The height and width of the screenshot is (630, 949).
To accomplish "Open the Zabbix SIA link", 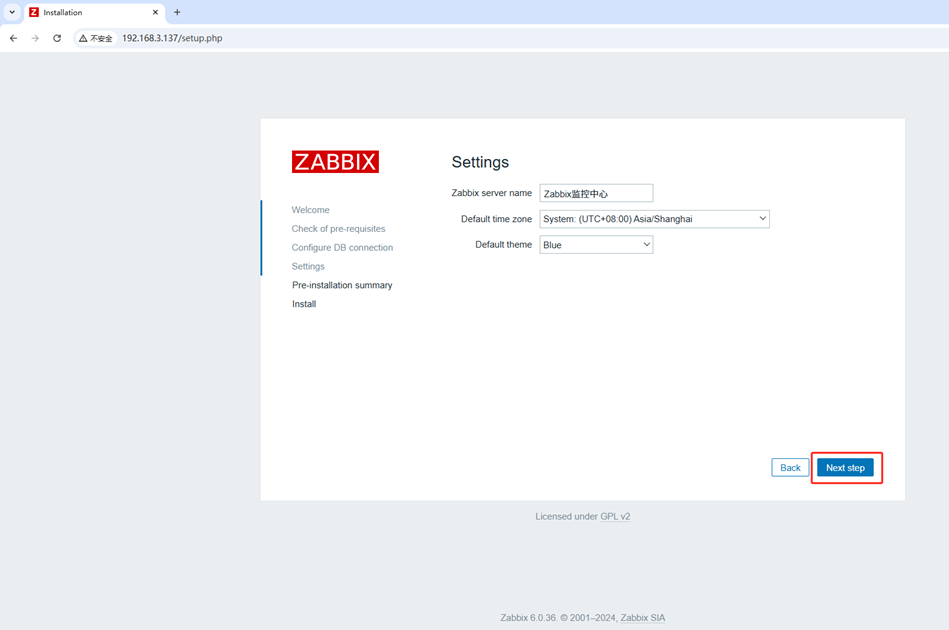I will pyautogui.click(x=643, y=617).
